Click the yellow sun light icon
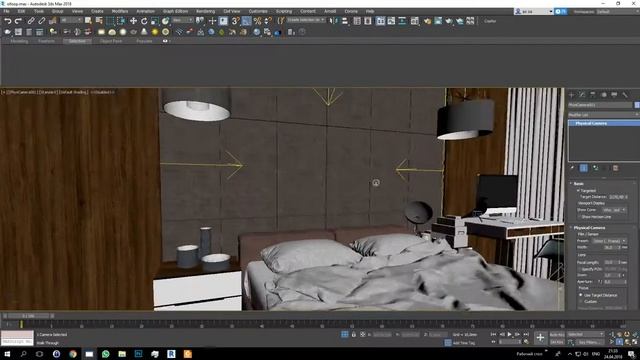 pyautogui.click(x=155, y=32)
